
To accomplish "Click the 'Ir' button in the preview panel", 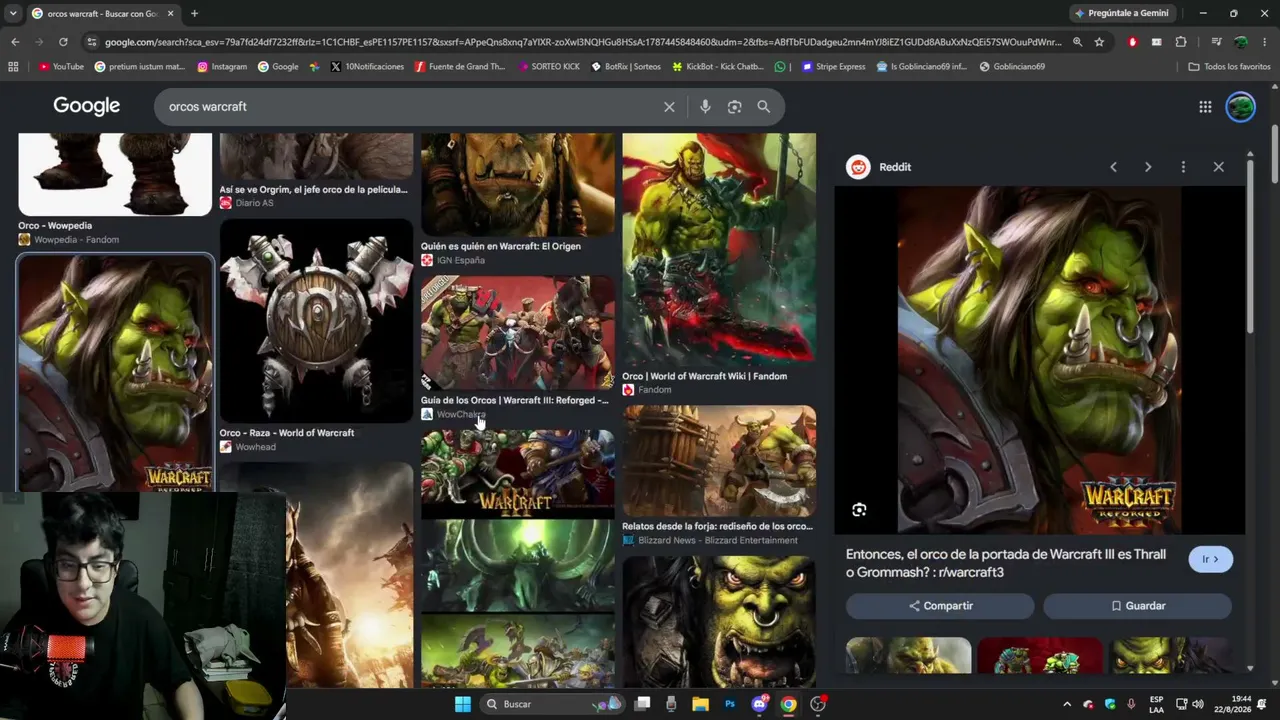I will 1210,560.
